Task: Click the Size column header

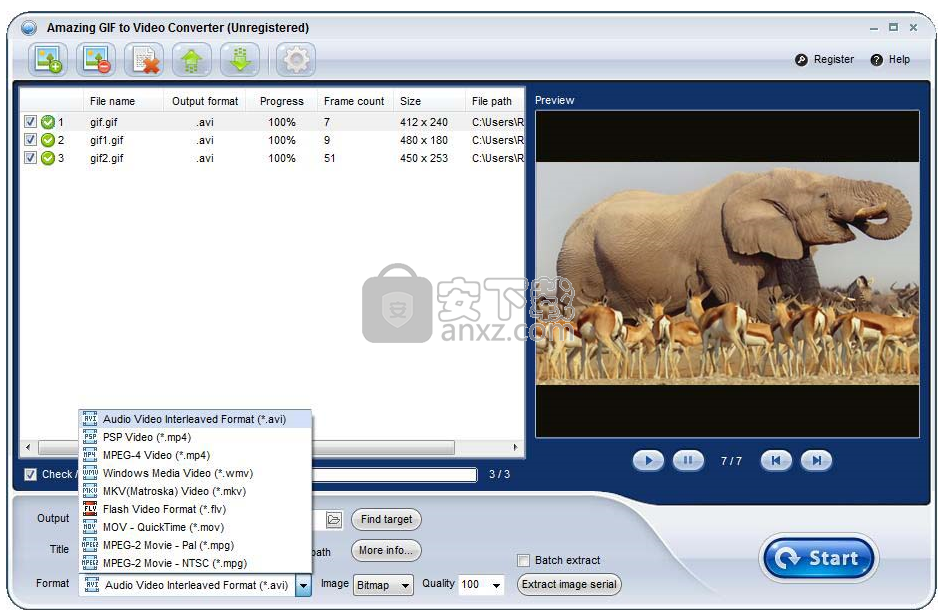Action: [428, 101]
